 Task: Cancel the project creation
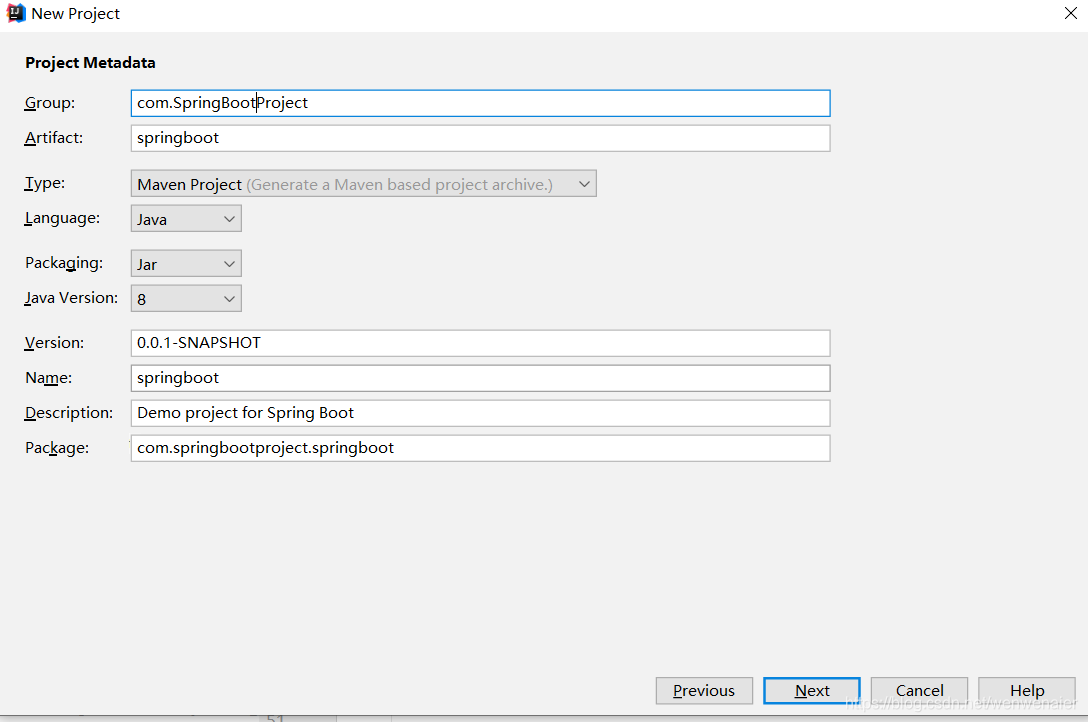click(x=919, y=691)
